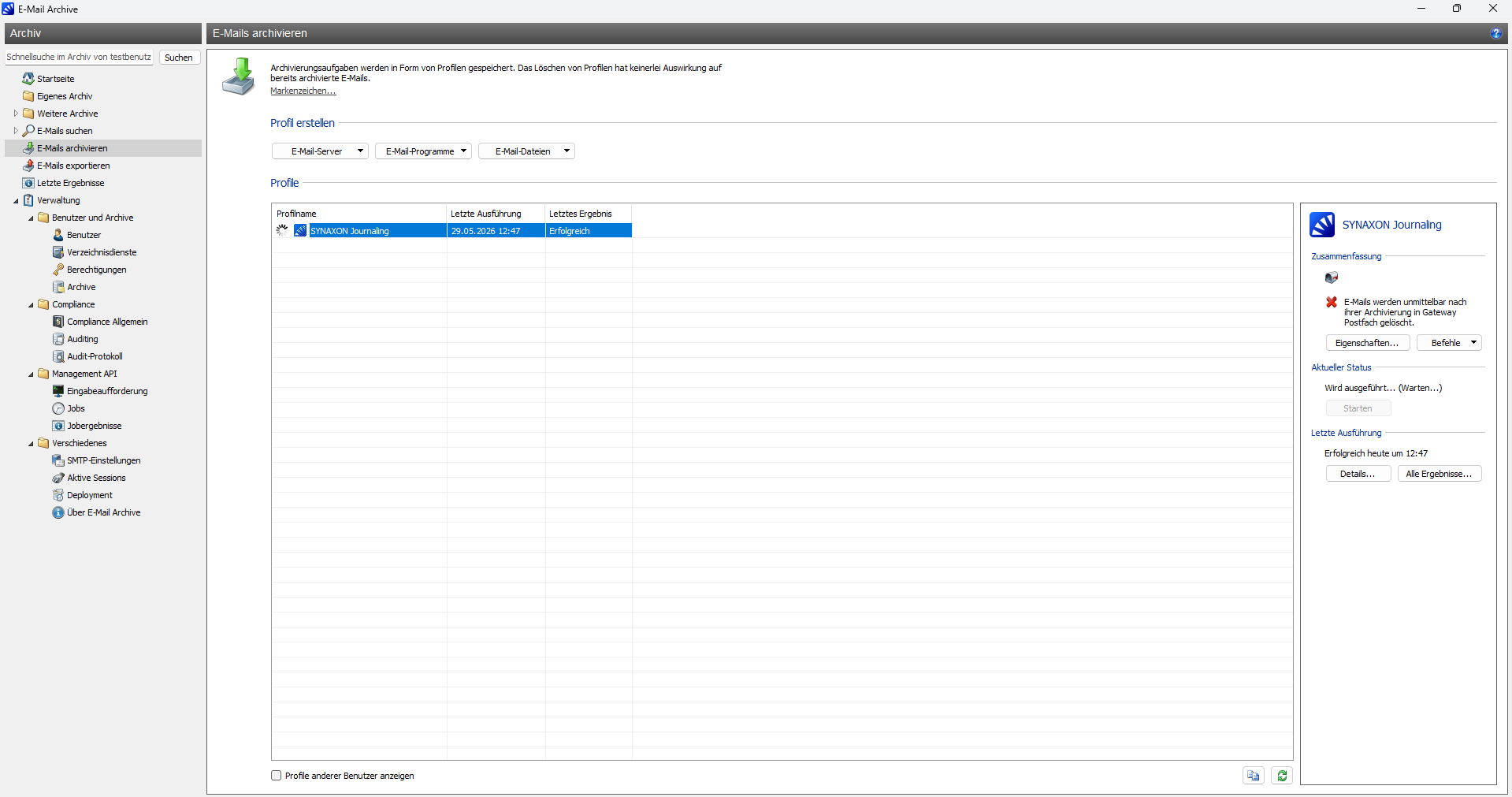Open the E-Mails exportieren icon
The width and height of the screenshot is (1512, 797).
pyautogui.click(x=28, y=166)
